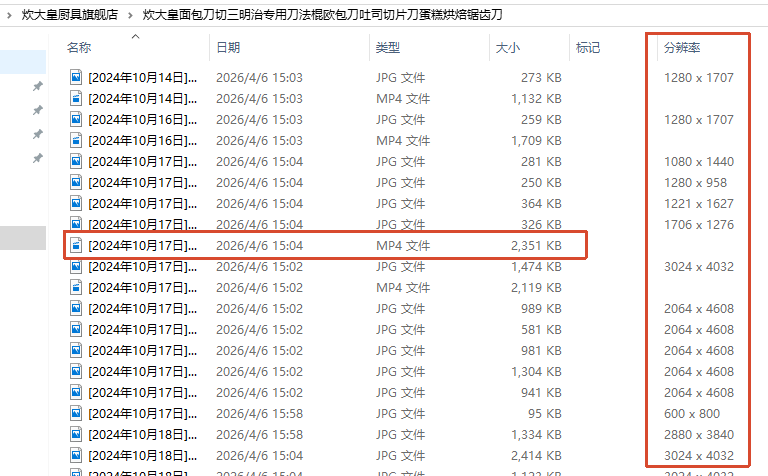
Task: Select the icon of the 2,119 KB MP4 file
Action: [x=75, y=287]
